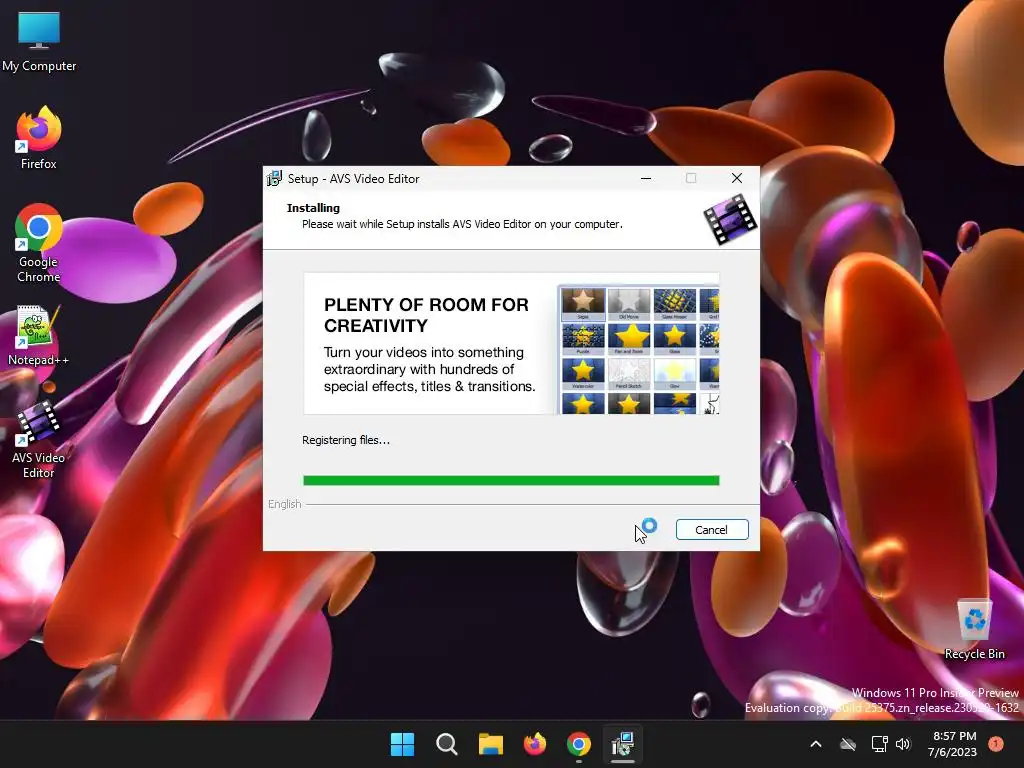Open the clock showing 8:57 PM
The image size is (1024, 768).
[x=954, y=736]
